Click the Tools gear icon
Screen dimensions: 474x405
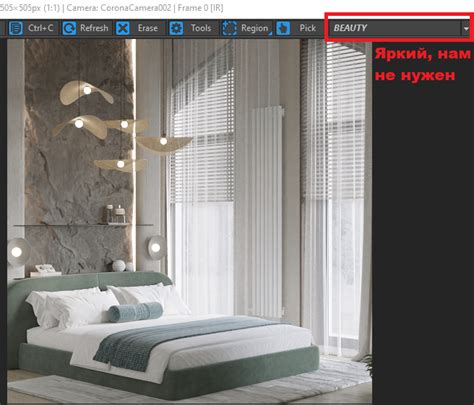click(176, 28)
